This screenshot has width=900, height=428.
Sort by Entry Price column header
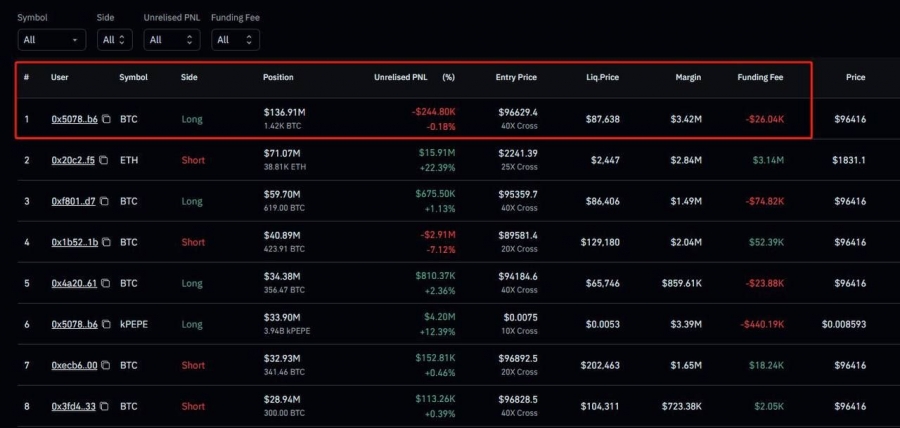[x=516, y=77]
